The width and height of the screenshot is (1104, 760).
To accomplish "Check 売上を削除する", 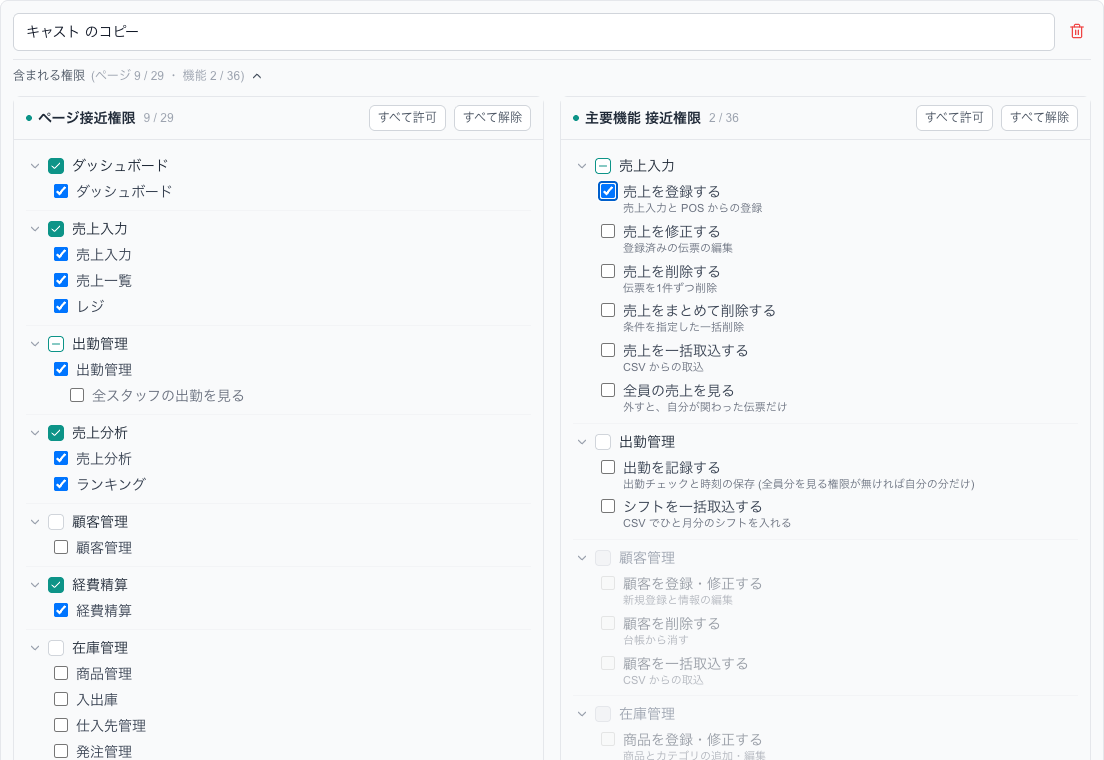I will pos(608,271).
